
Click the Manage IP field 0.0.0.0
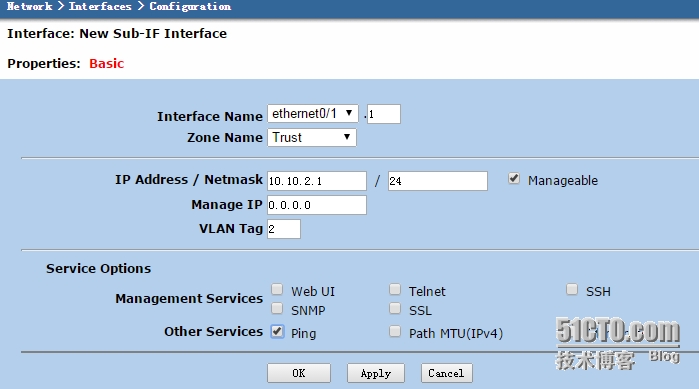[317, 205]
